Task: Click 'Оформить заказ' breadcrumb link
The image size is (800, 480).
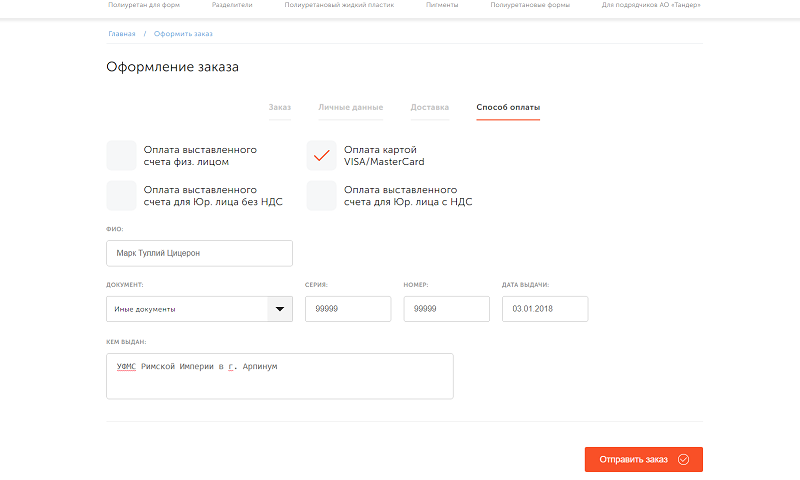Action: tap(183, 34)
